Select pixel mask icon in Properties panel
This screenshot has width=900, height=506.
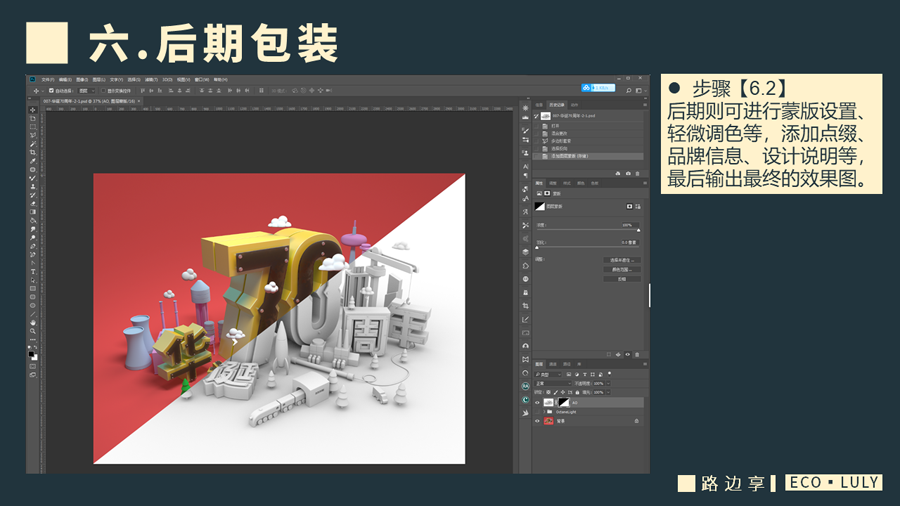[x=630, y=207]
